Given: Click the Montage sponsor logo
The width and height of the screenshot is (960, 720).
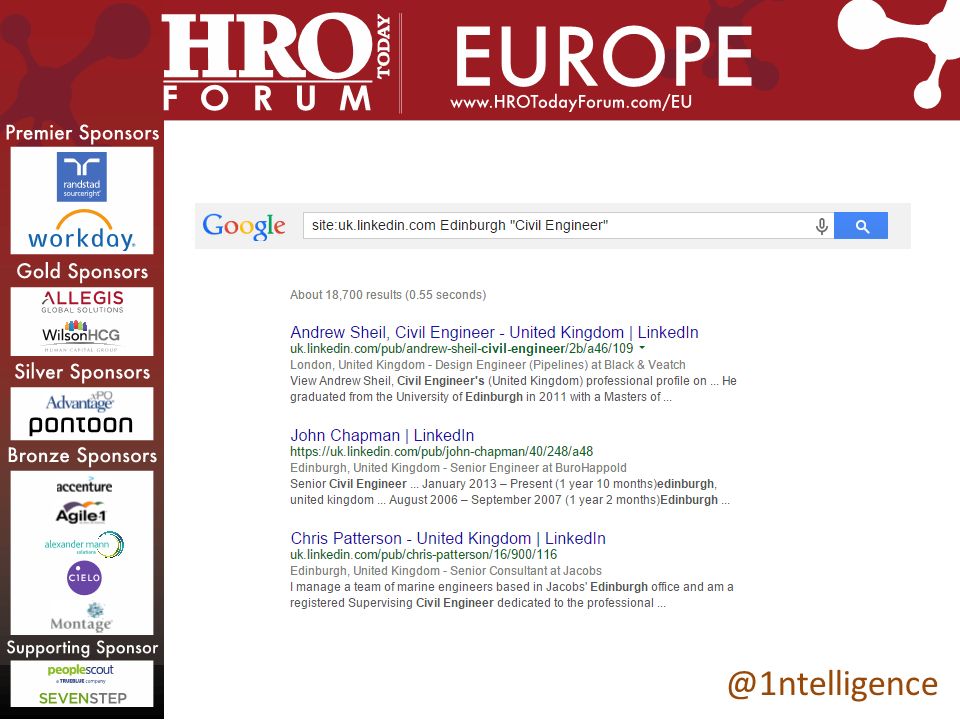Looking at the screenshot, I should 81,618.
